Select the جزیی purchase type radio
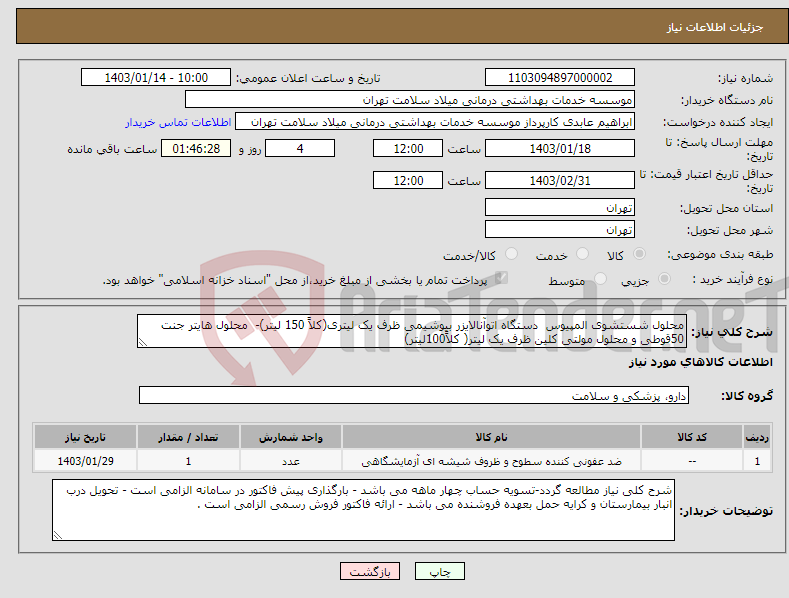 664,279
